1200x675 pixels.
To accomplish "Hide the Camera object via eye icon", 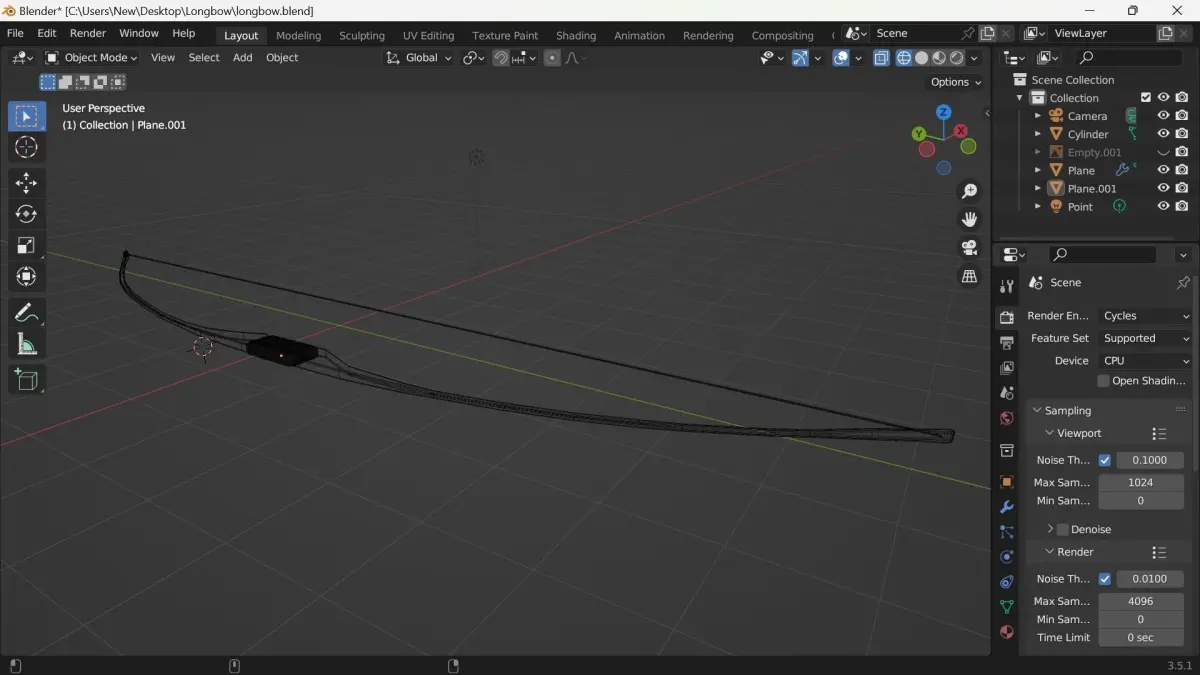I will (x=1163, y=116).
